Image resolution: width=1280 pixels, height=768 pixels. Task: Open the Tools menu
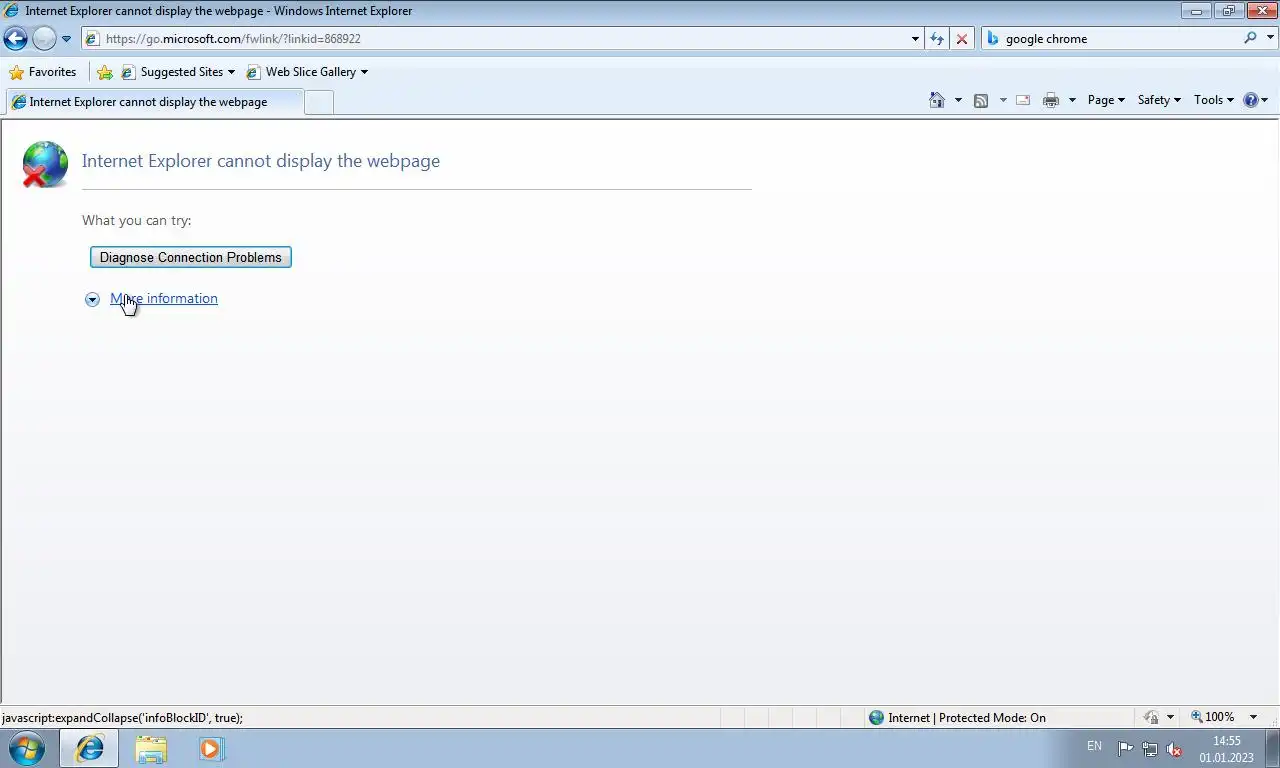1214,100
